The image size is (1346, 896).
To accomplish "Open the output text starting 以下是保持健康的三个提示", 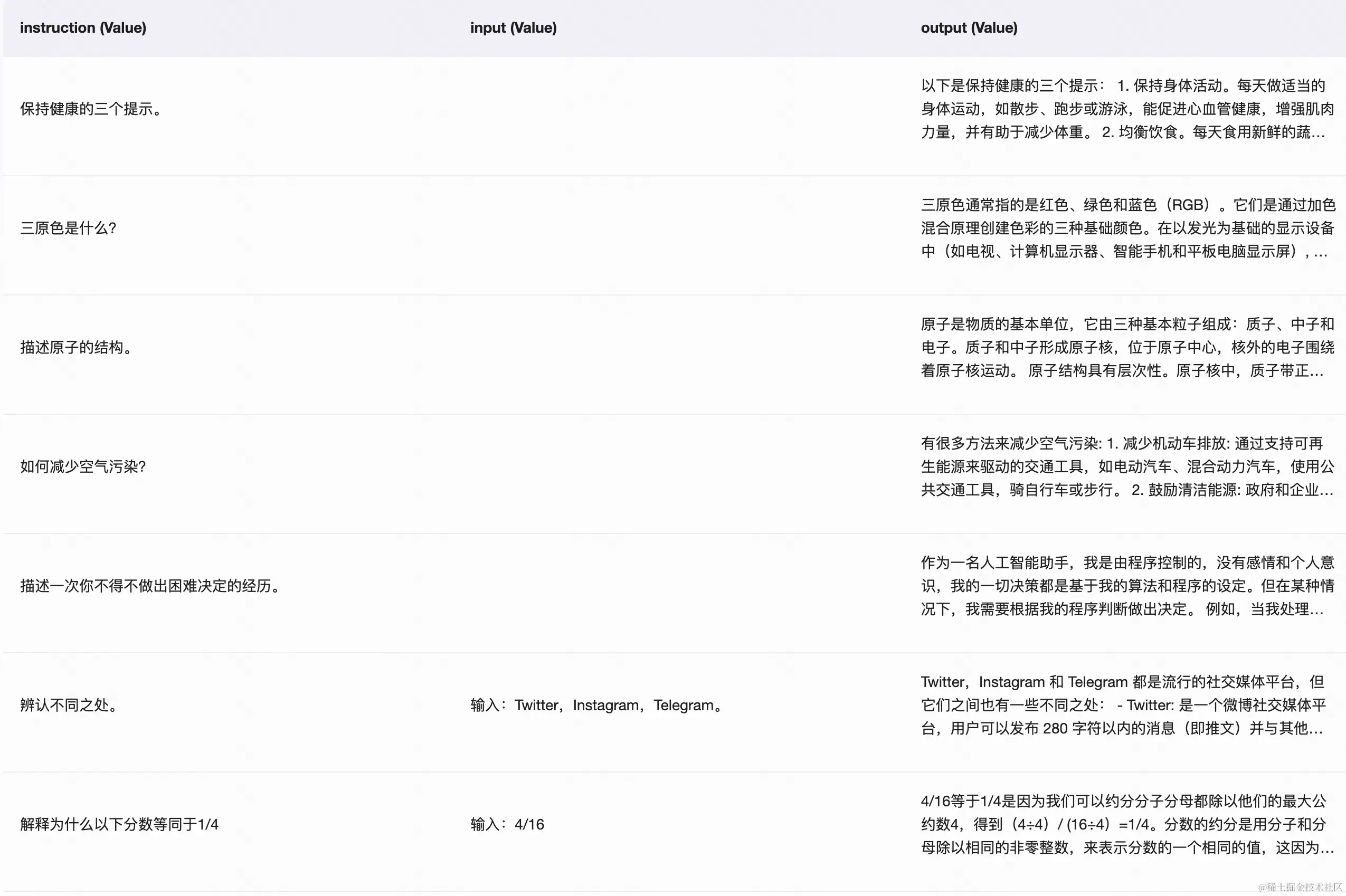I will pyautogui.click(x=1126, y=109).
